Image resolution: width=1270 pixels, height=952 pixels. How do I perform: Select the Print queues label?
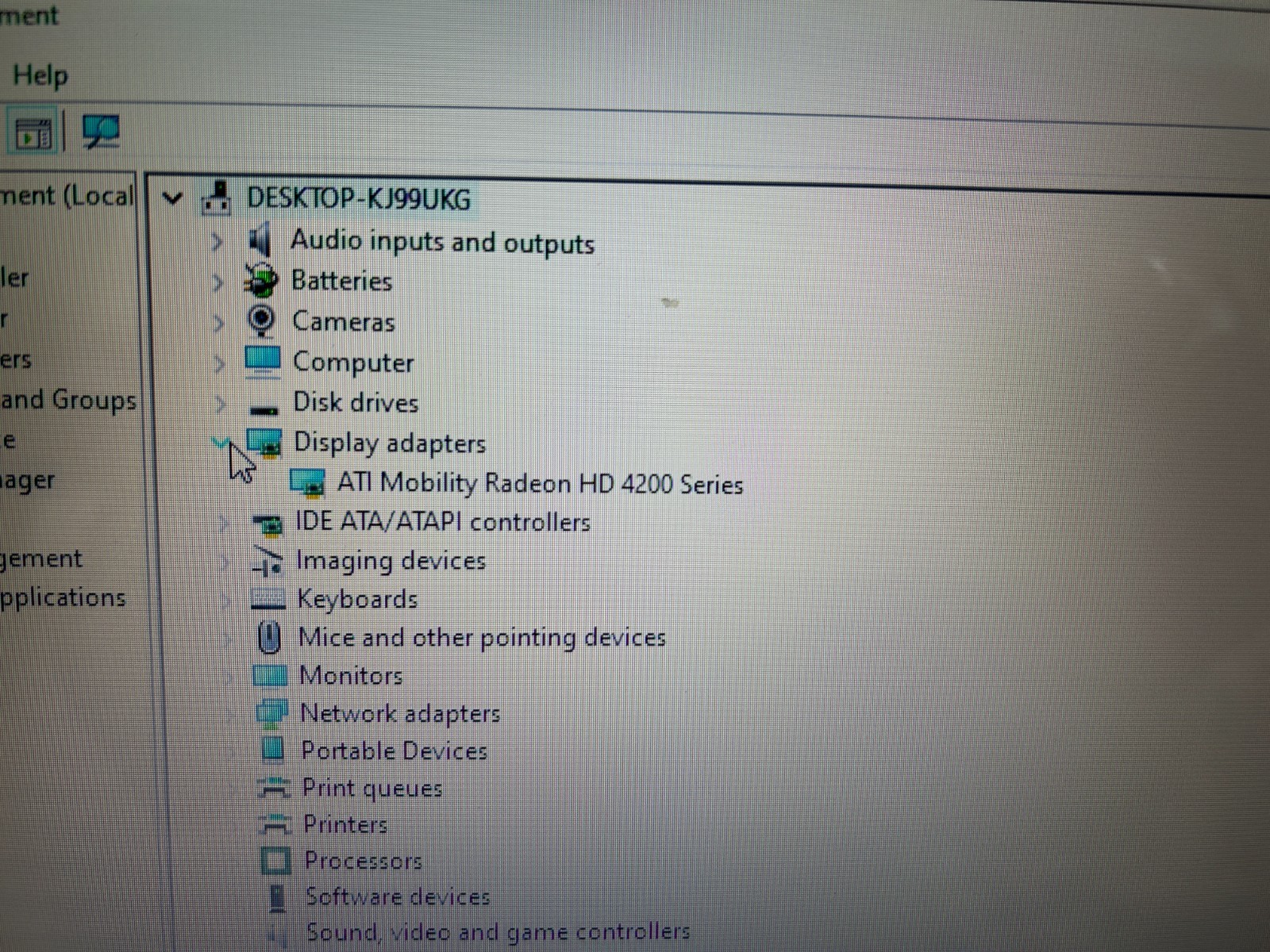[x=372, y=788]
